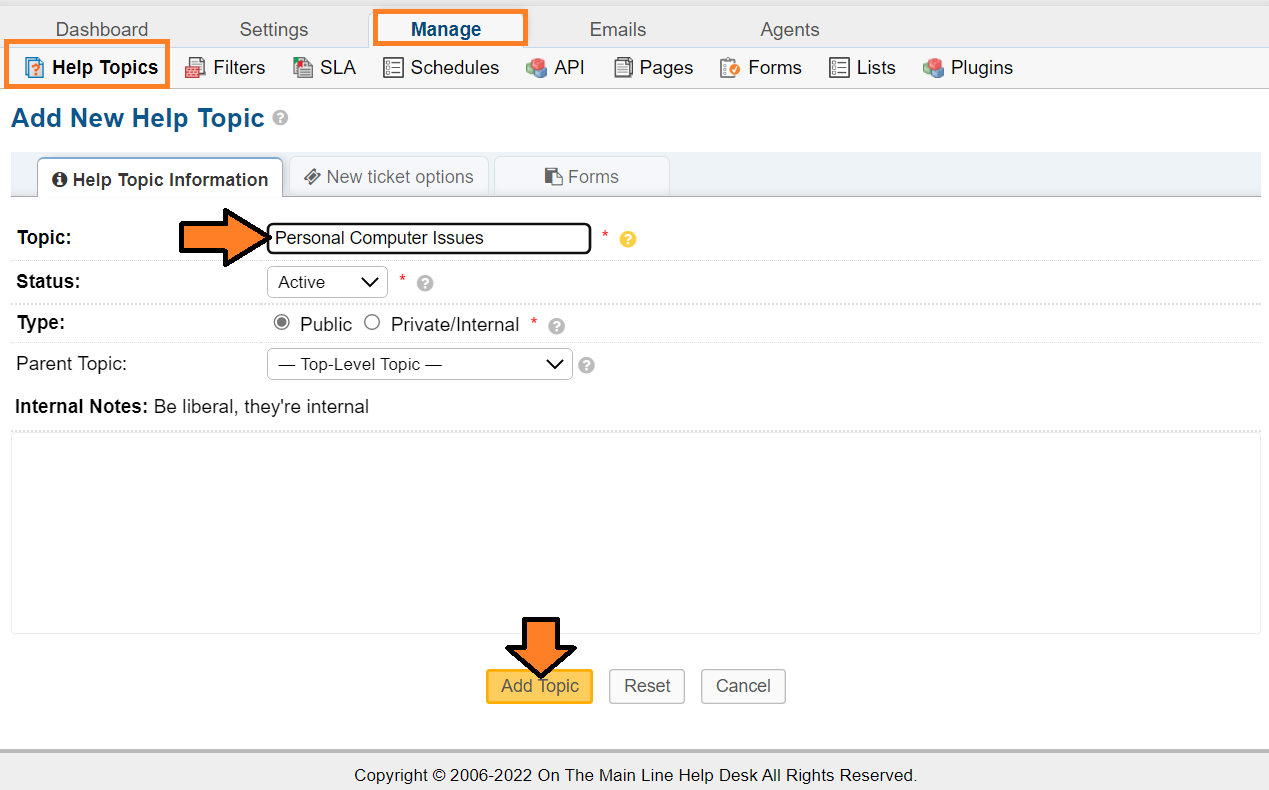Viewport: 1269px width, 790px height.
Task: Switch to Help Topic Information tab
Action: point(160,179)
